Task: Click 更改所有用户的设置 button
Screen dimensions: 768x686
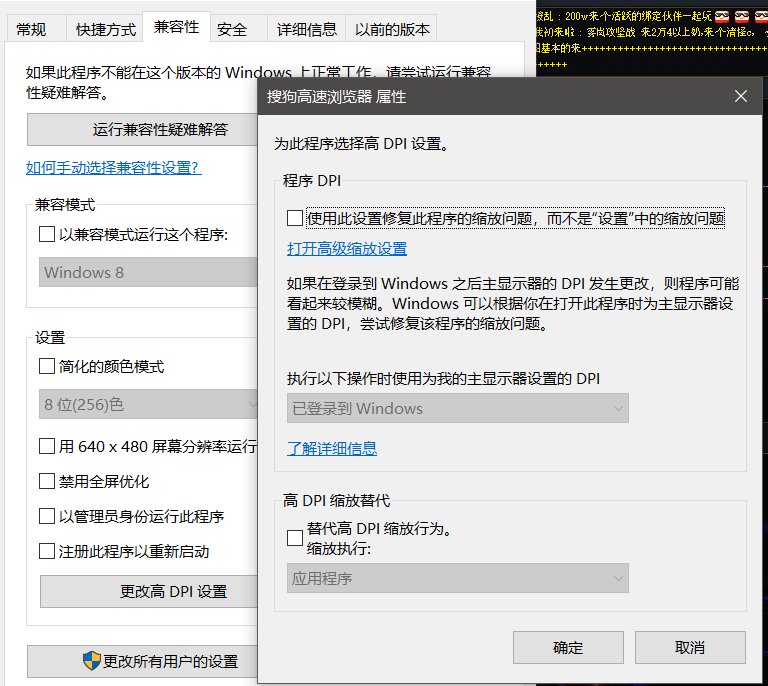Action: 142,662
